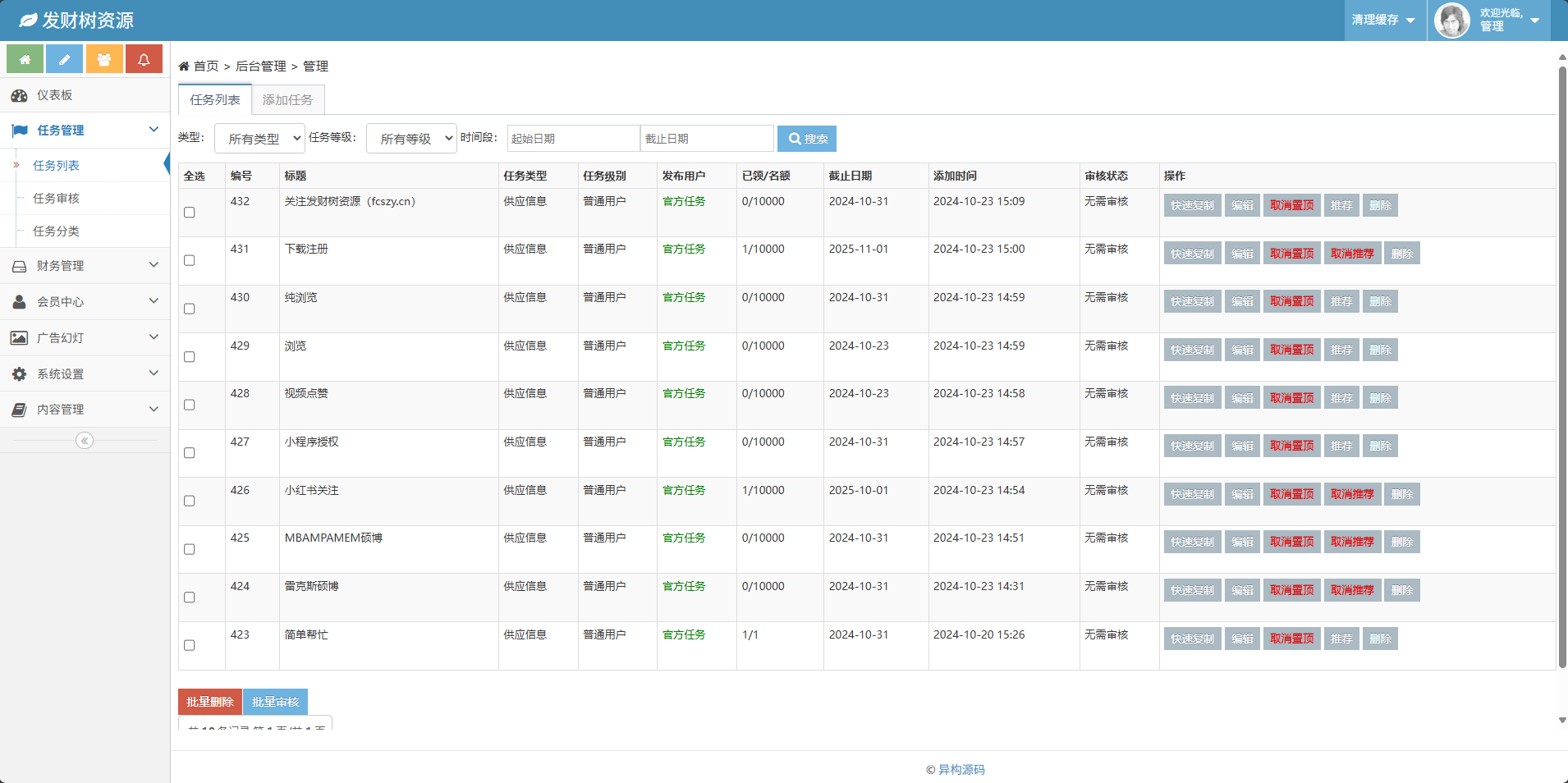Click the user avatar picture
The height and width of the screenshot is (783, 1568).
[1451, 21]
